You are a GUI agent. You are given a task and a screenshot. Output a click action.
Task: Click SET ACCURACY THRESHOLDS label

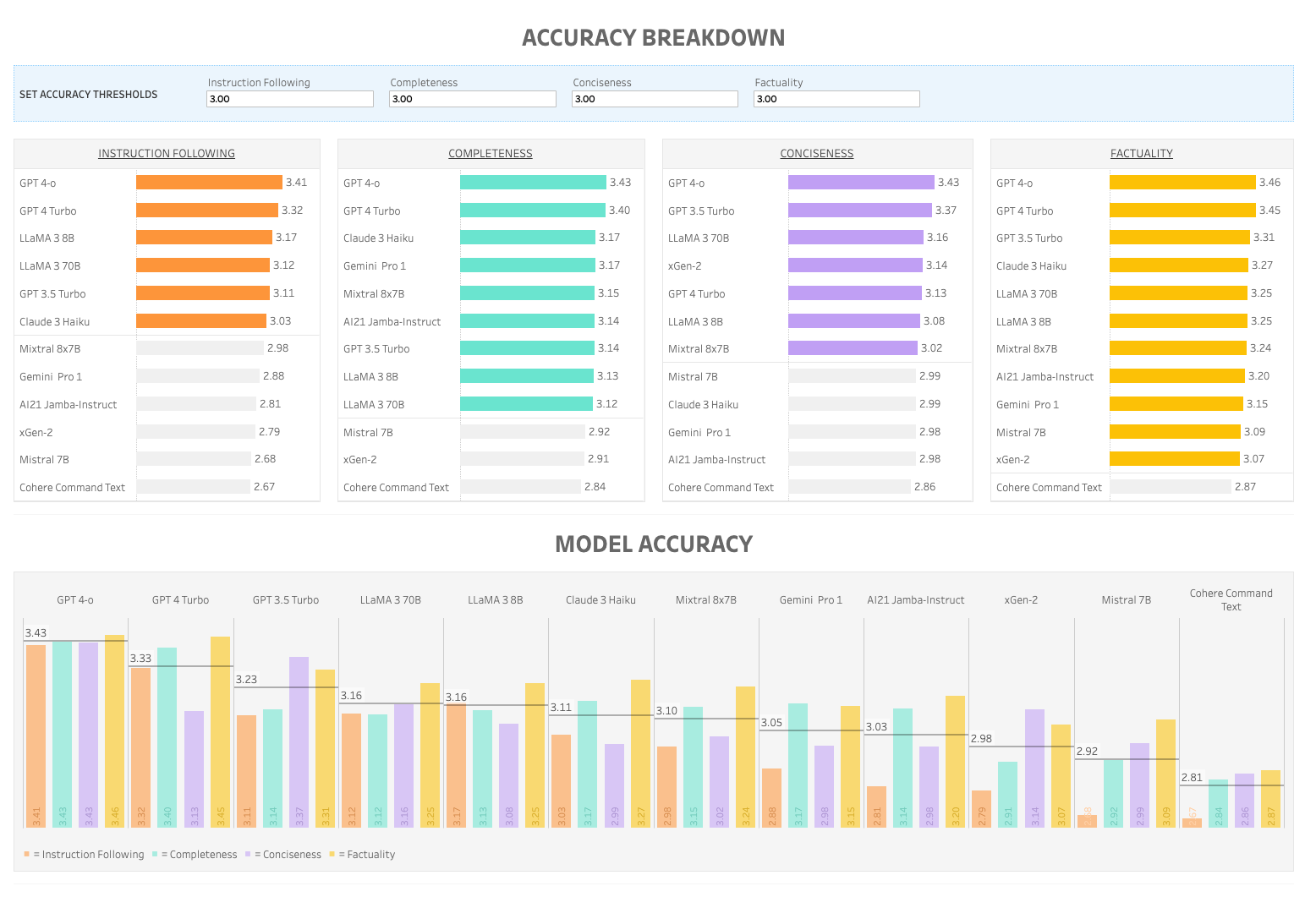(89, 95)
